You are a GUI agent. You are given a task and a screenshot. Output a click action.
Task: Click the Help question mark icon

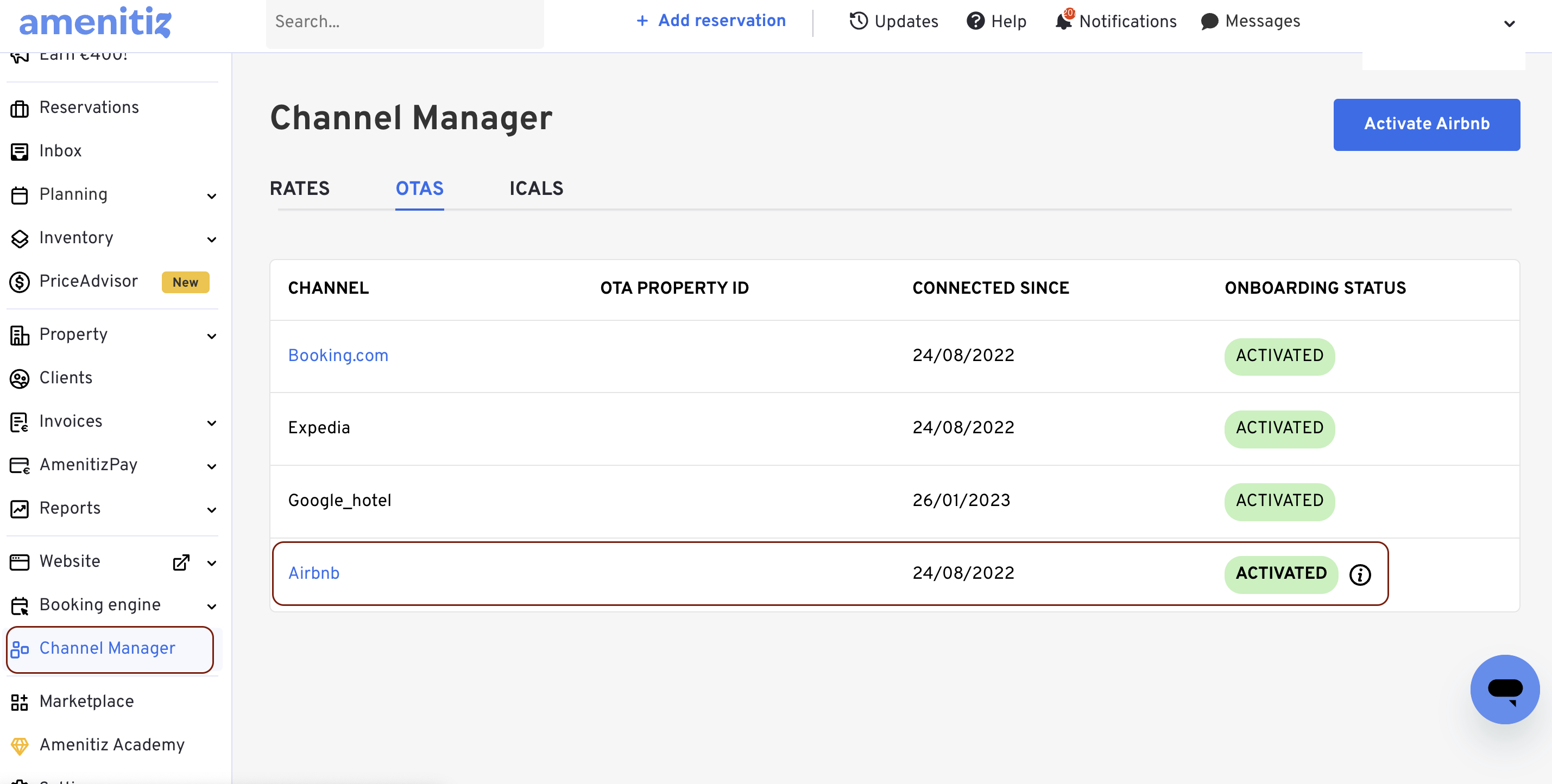[x=975, y=21]
